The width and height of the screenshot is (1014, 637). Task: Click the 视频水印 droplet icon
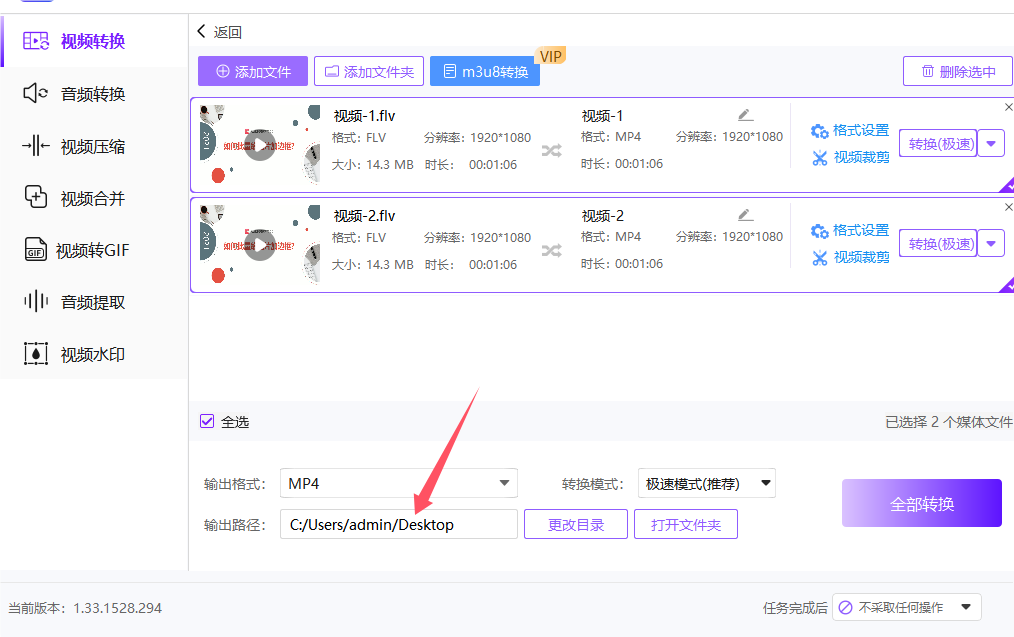tap(36, 354)
